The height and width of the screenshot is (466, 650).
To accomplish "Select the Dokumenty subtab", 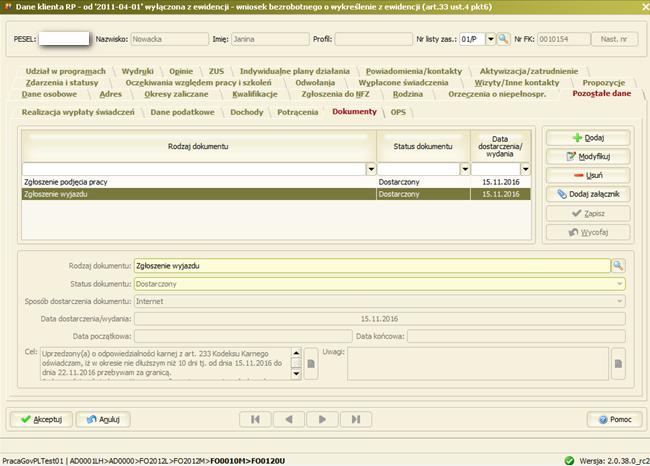I will point(354,112).
